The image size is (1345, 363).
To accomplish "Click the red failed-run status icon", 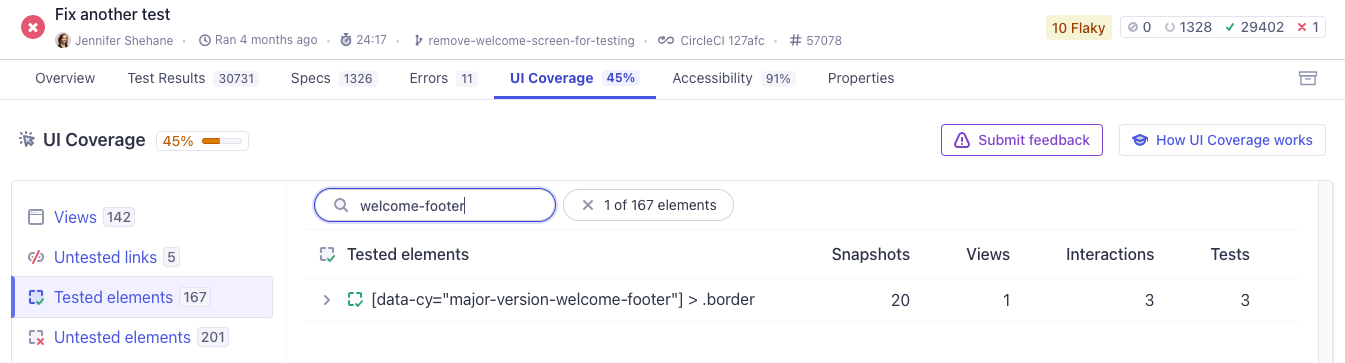I will (33, 27).
